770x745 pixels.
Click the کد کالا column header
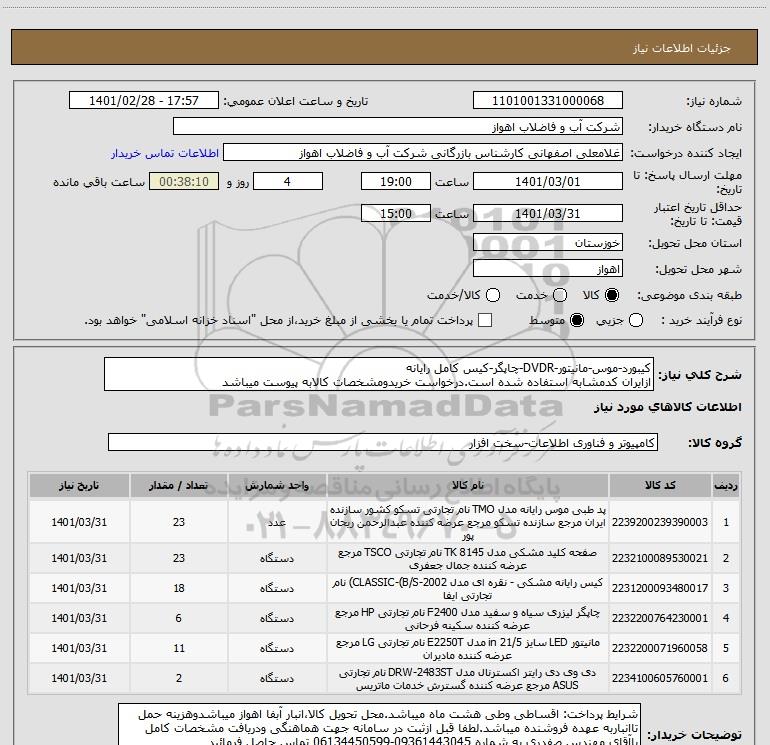[660, 485]
